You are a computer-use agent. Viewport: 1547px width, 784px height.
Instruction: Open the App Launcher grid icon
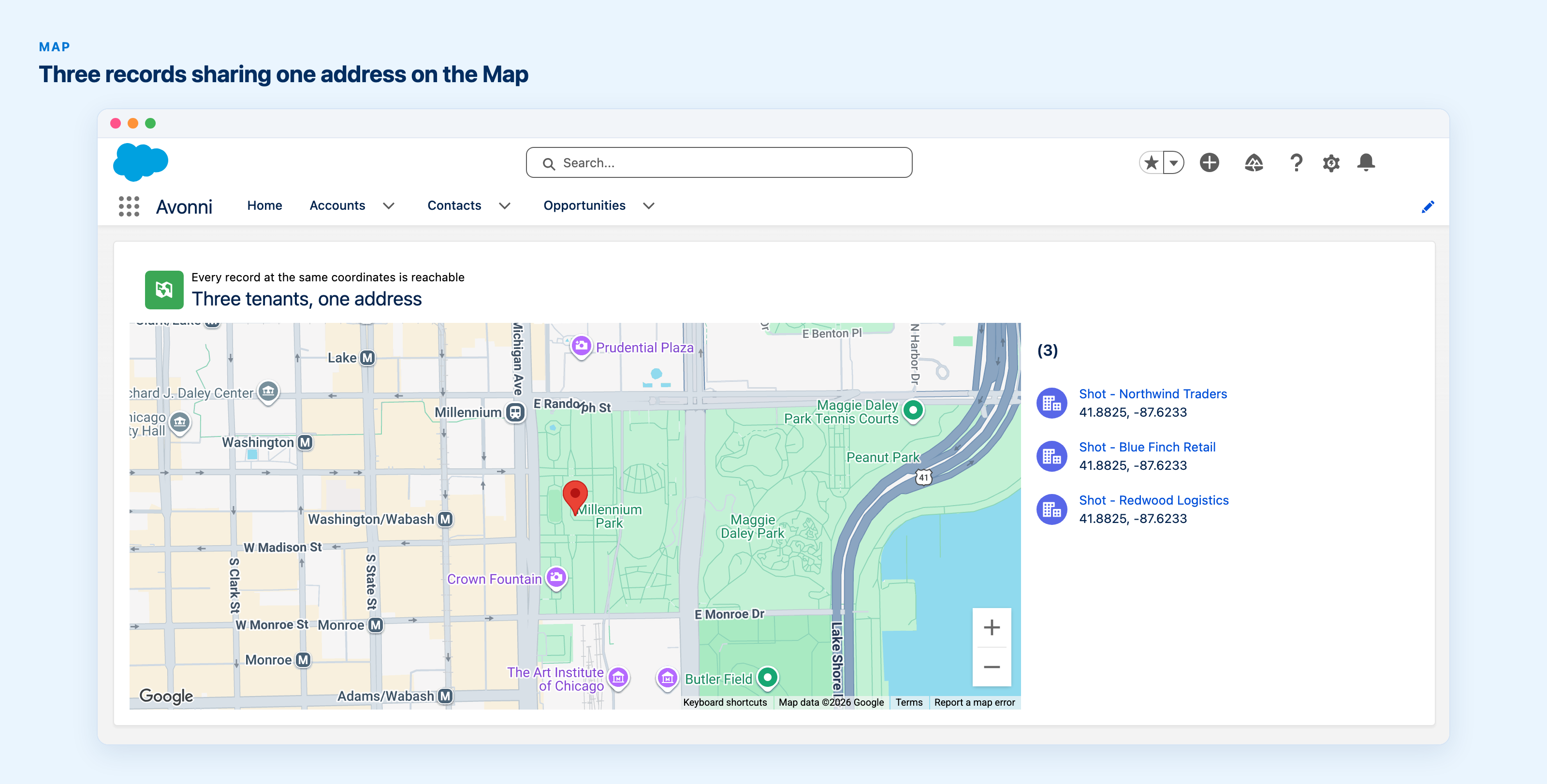(x=129, y=206)
